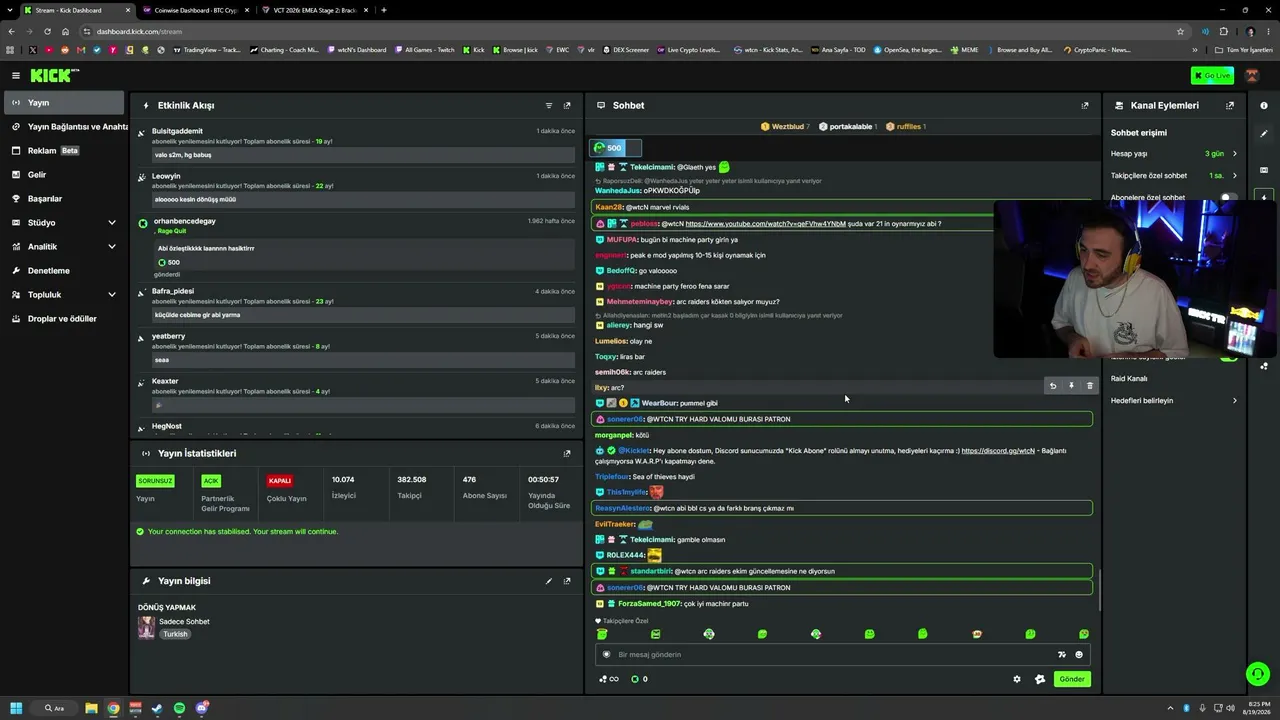Open Spotify from the taskbar

click(x=179, y=708)
